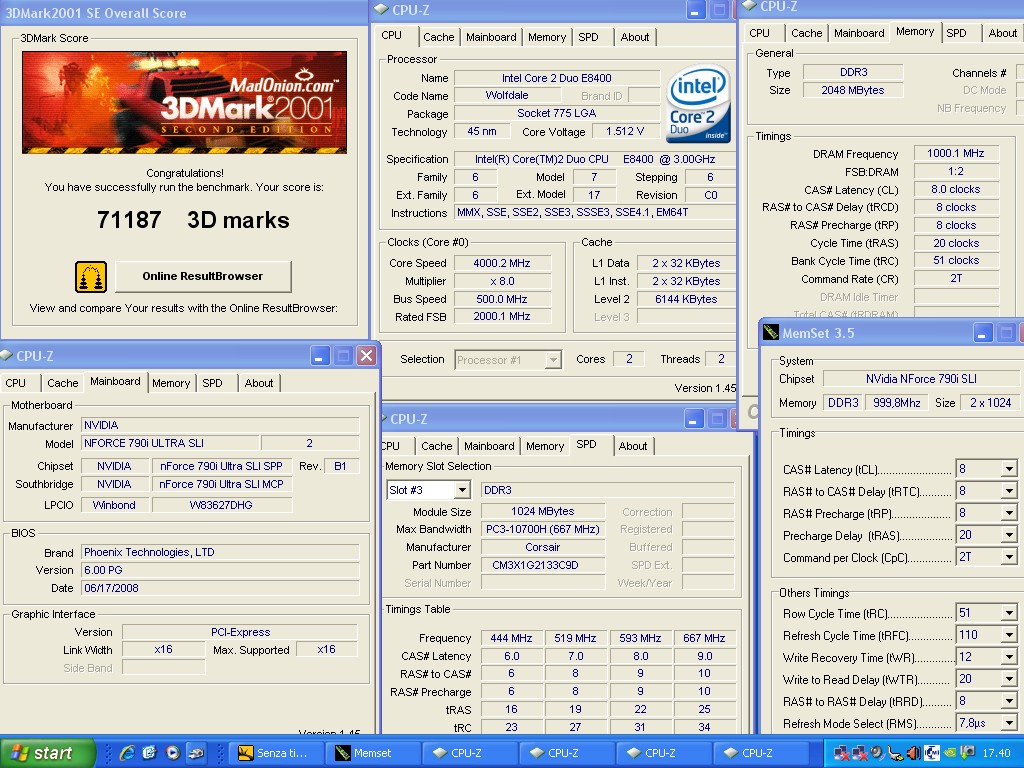The height and width of the screenshot is (768, 1024).
Task: Click the SPD manufacturer Corsair field
Action: [x=543, y=547]
